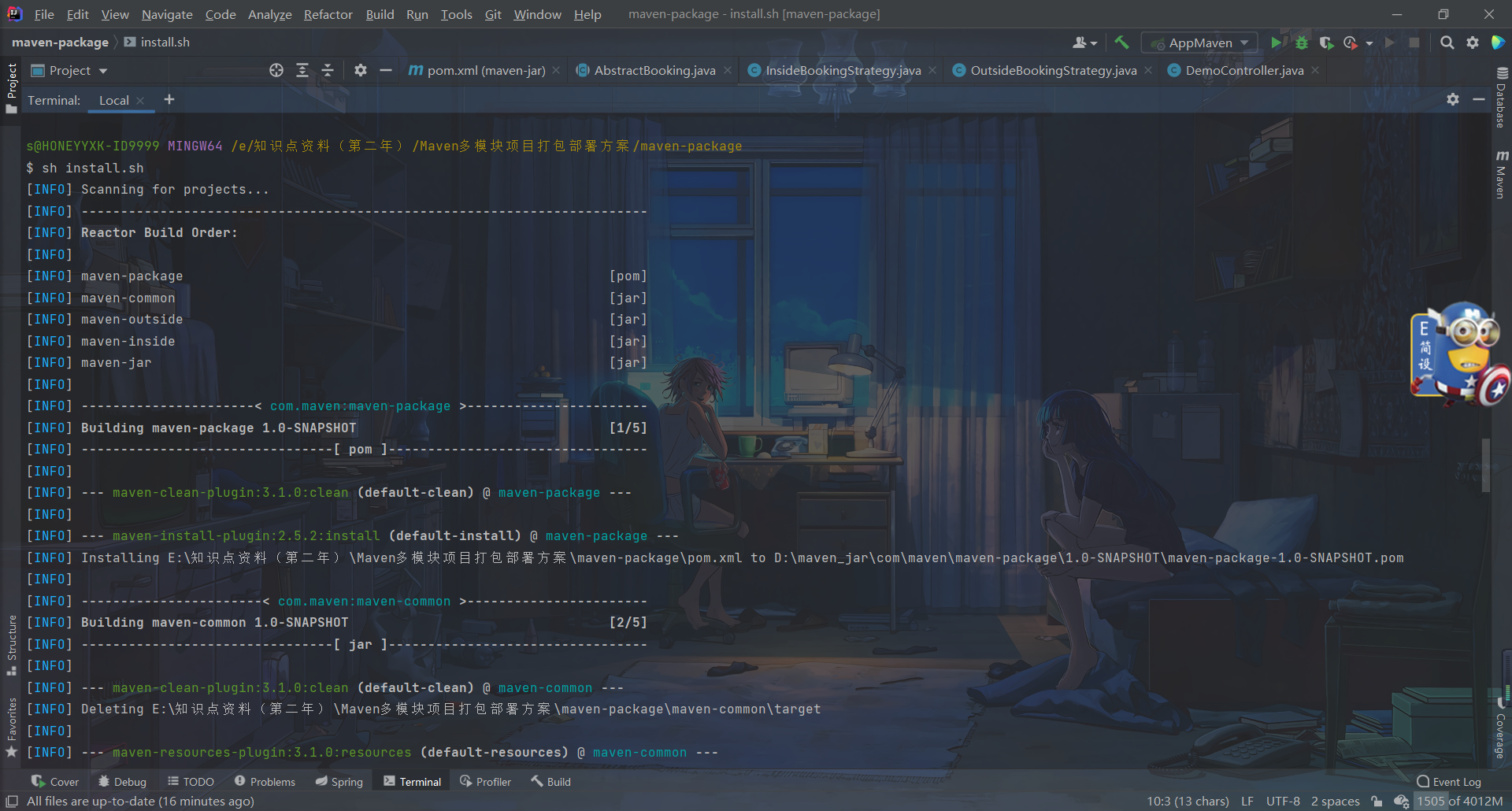Open the Structure side panel

[x=12, y=645]
